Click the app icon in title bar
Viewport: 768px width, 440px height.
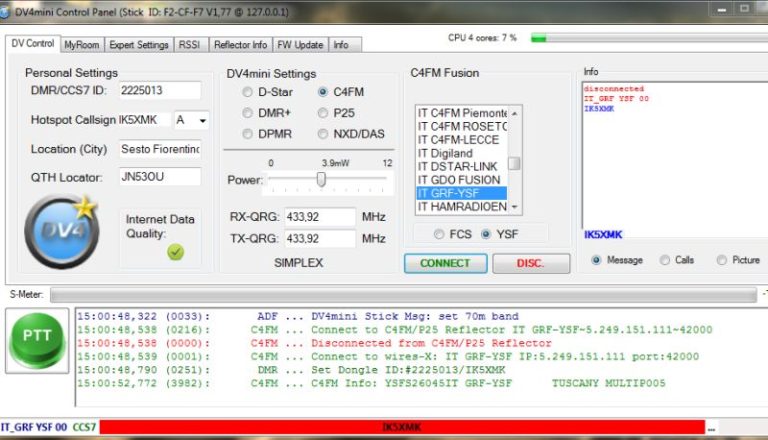pyautogui.click(x=4, y=12)
